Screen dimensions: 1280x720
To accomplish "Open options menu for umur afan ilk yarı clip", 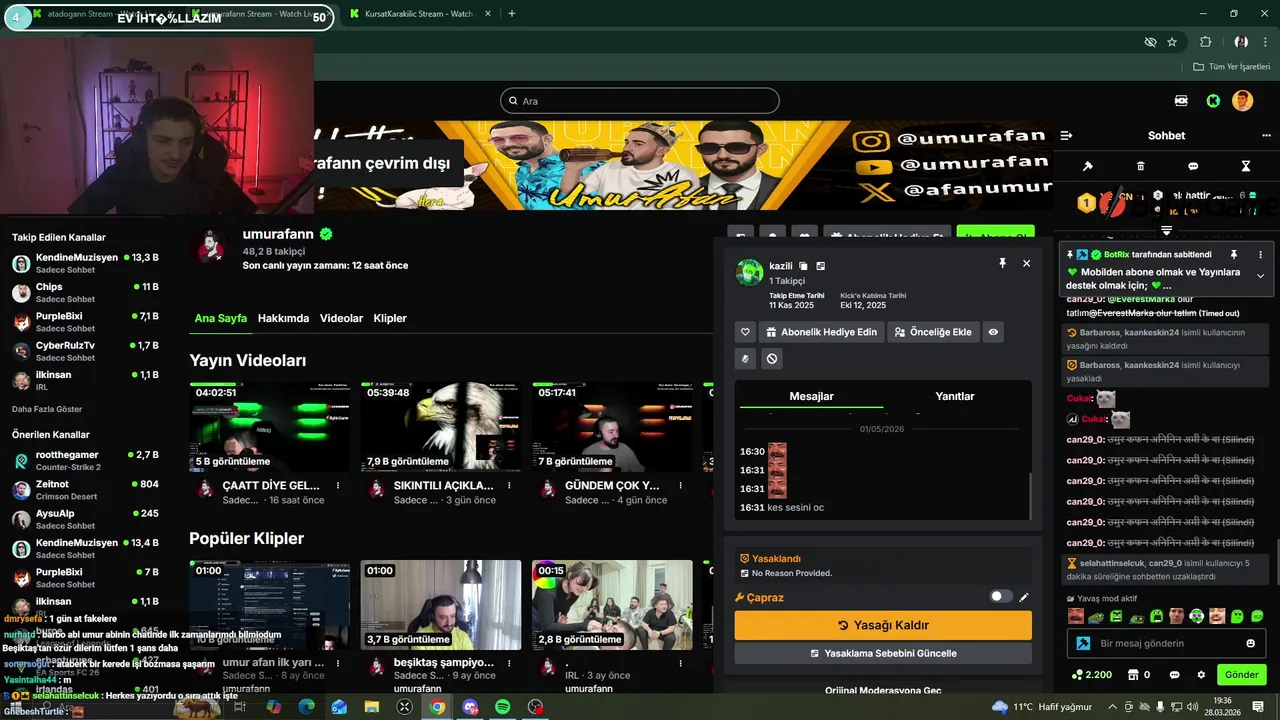I will (x=338, y=663).
